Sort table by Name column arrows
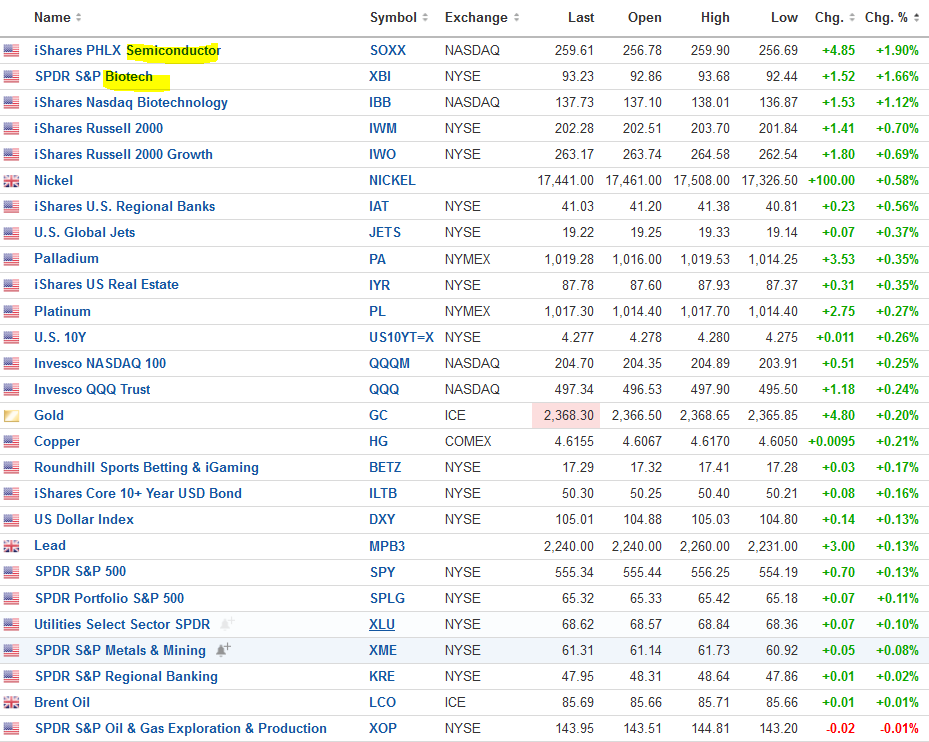This screenshot has width=929, height=742. pyautogui.click(x=79, y=18)
